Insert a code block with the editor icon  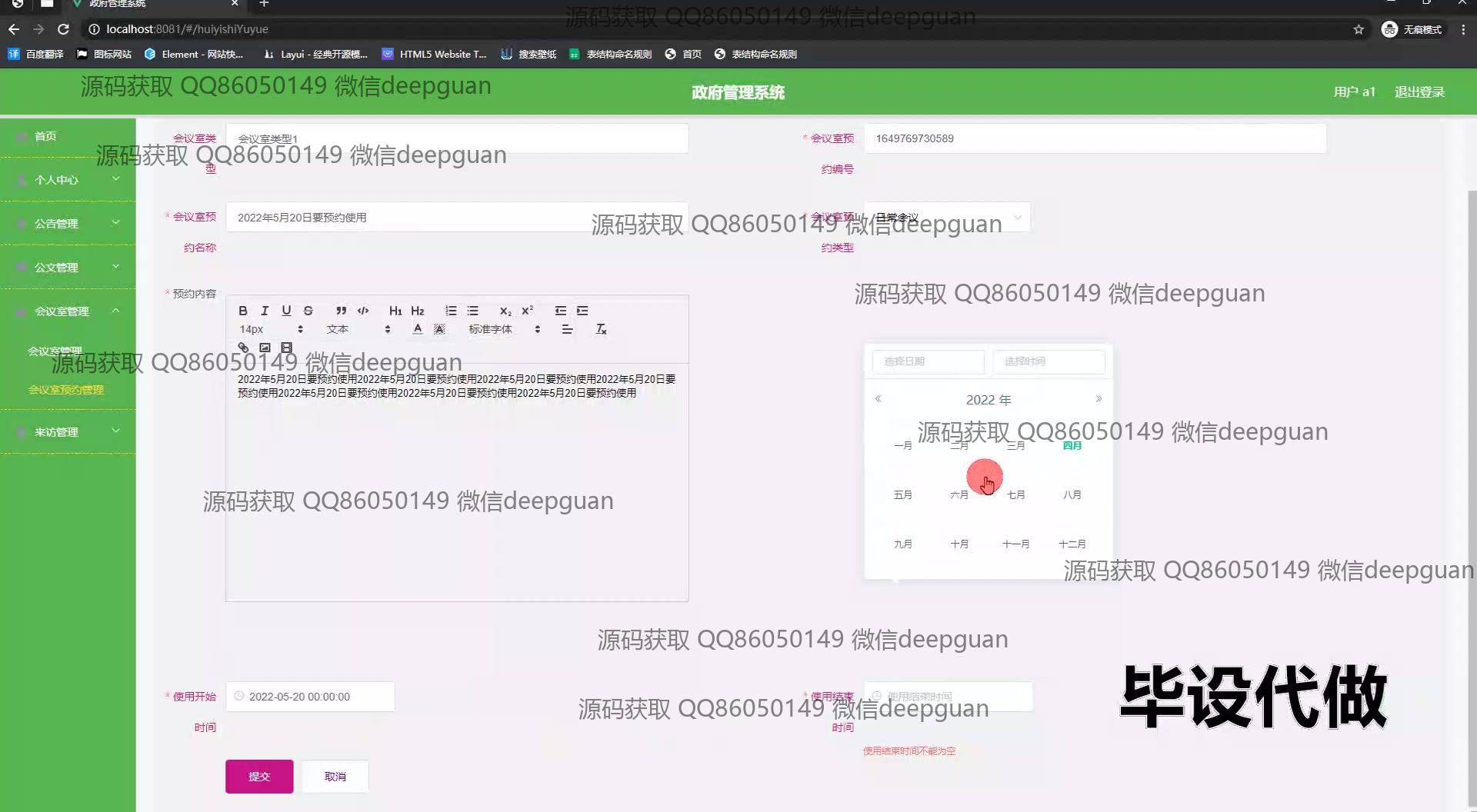(363, 311)
